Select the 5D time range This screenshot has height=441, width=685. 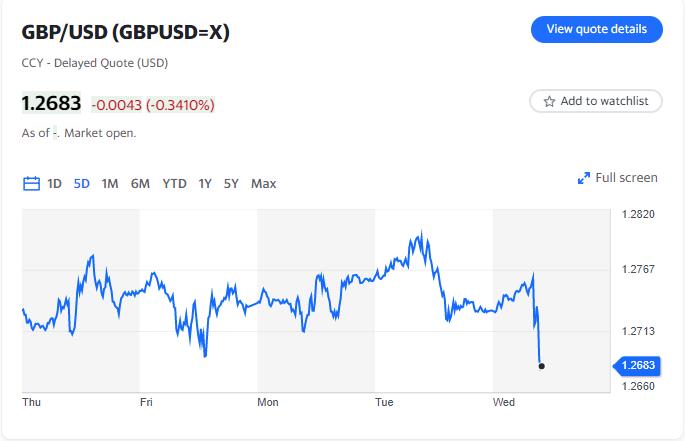point(82,183)
